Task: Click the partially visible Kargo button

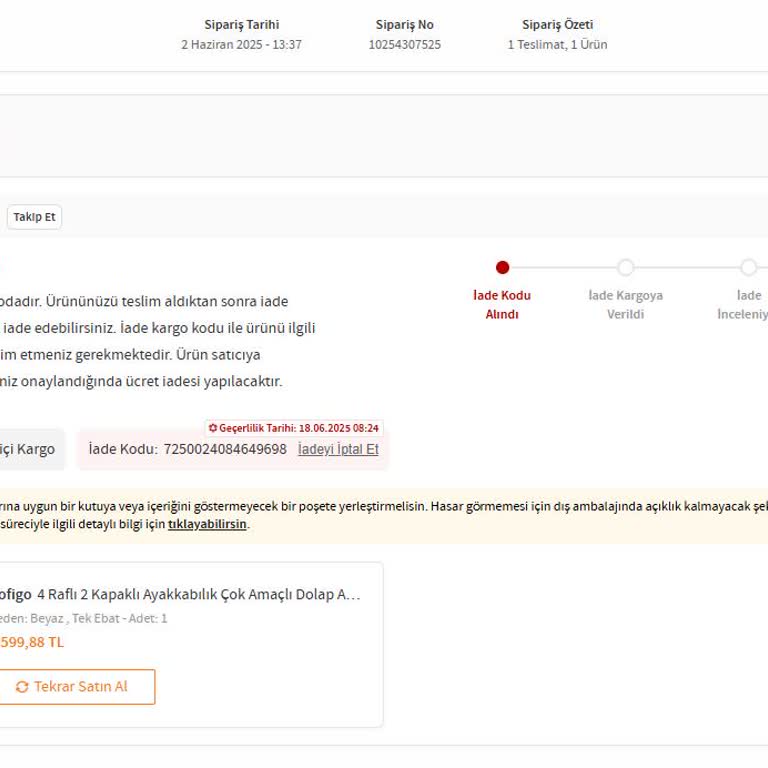Action: click(30, 449)
